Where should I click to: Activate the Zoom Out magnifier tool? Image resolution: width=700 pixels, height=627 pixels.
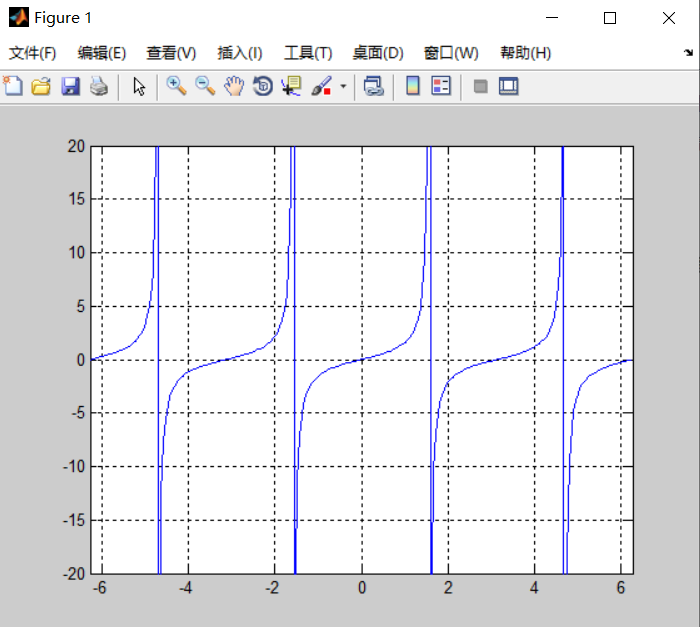click(205, 86)
